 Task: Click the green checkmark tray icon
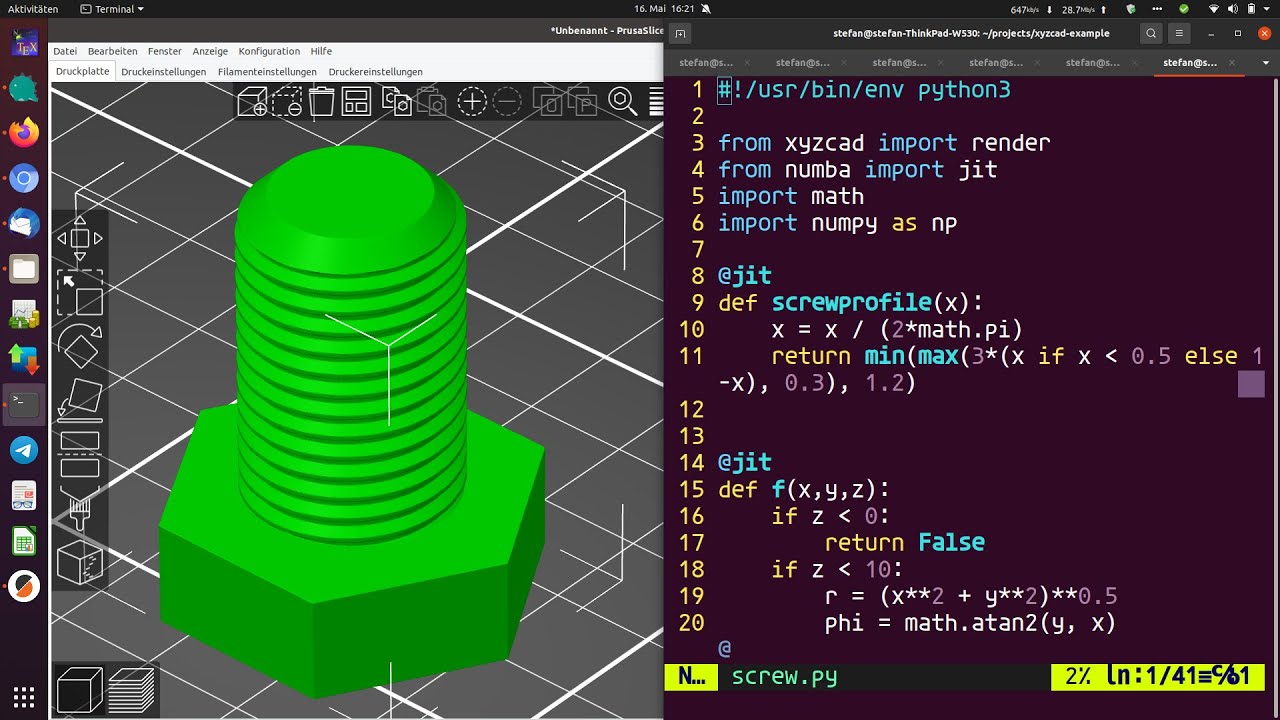click(1184, 9)
